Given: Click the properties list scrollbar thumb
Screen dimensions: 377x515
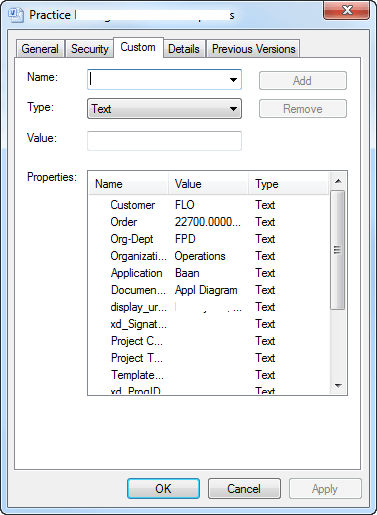Looking at the screenshot, I should [x=338, y=250].
